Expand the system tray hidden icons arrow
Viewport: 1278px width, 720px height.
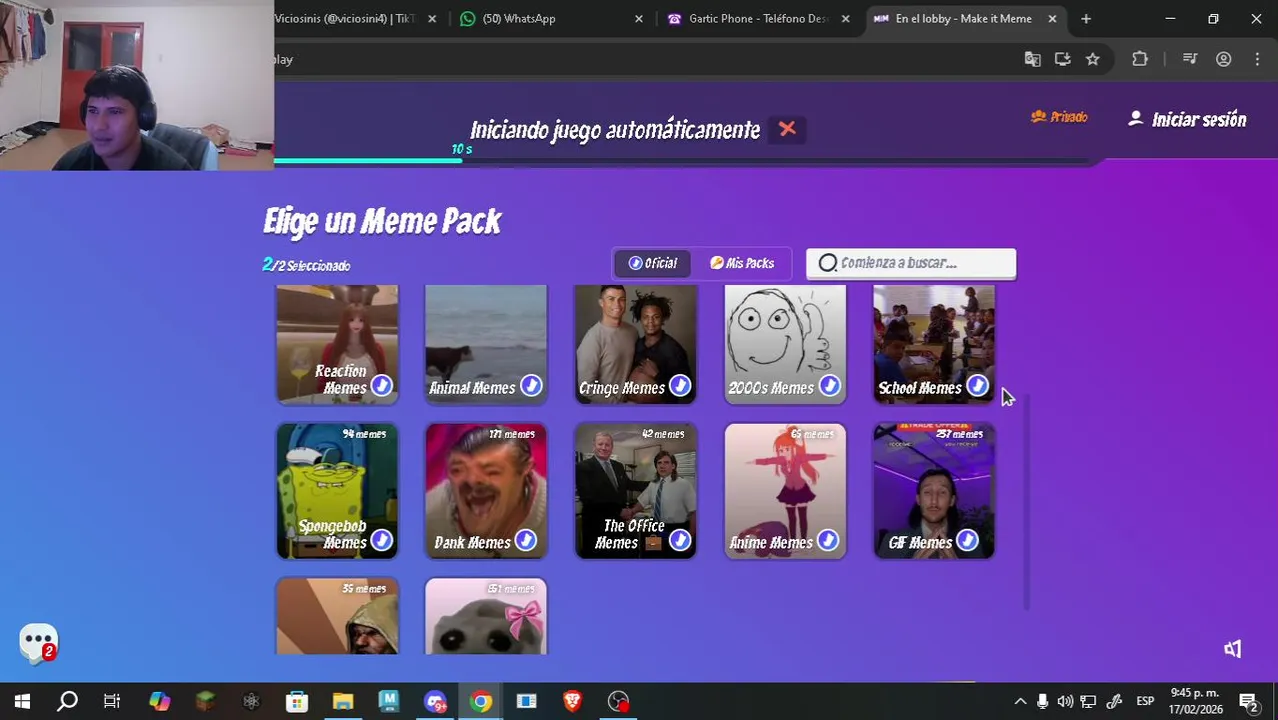(x=1020, y=701)
